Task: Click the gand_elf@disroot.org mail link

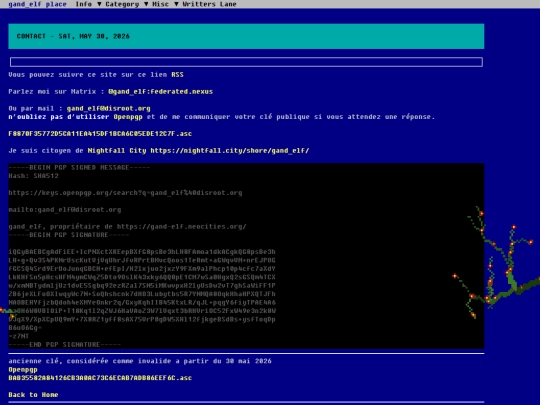Action: click(108, 108)
